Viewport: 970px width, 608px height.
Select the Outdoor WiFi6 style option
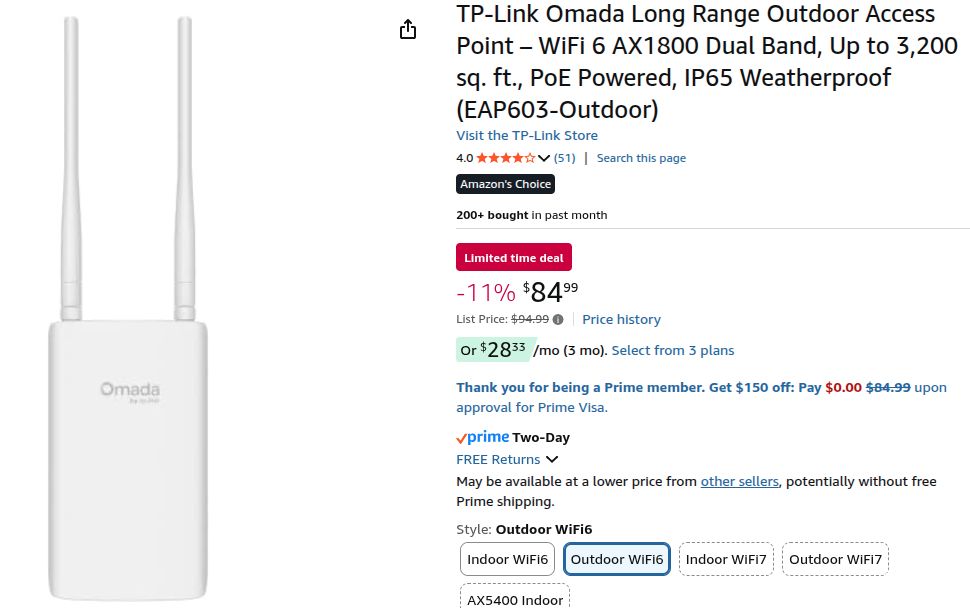[617, 560]
